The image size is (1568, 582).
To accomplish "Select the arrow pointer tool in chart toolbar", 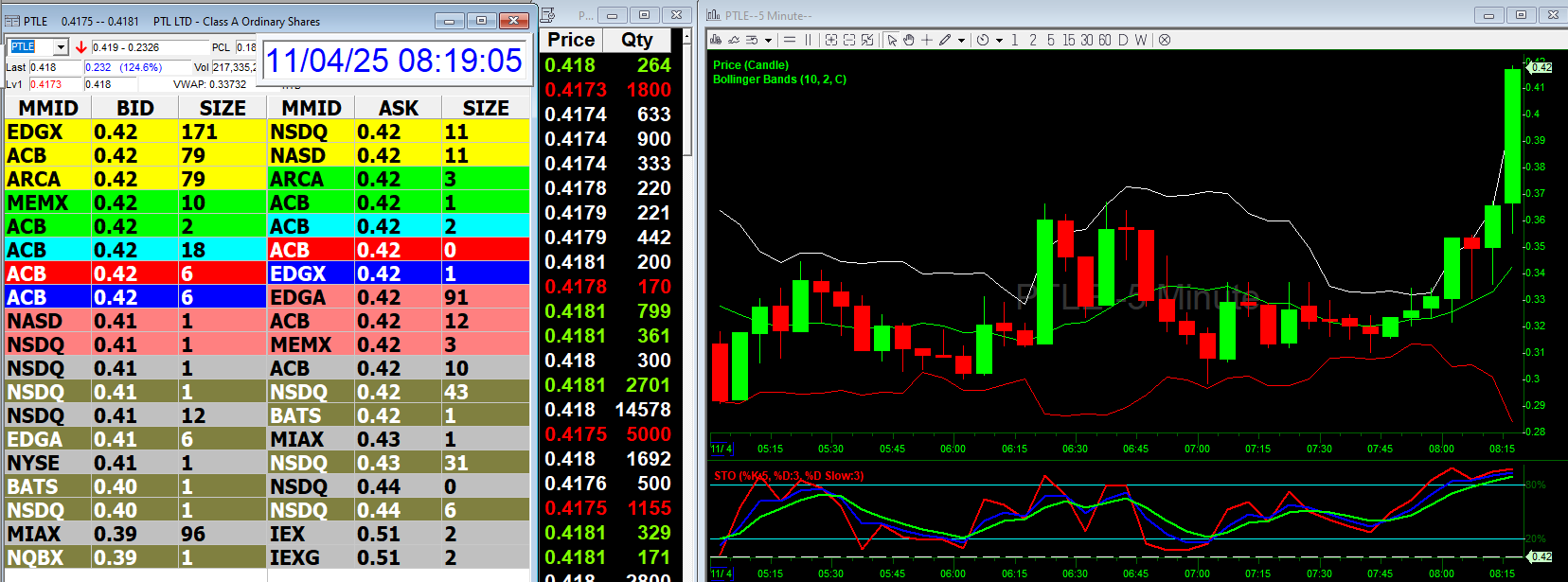I will pos(892,40).
